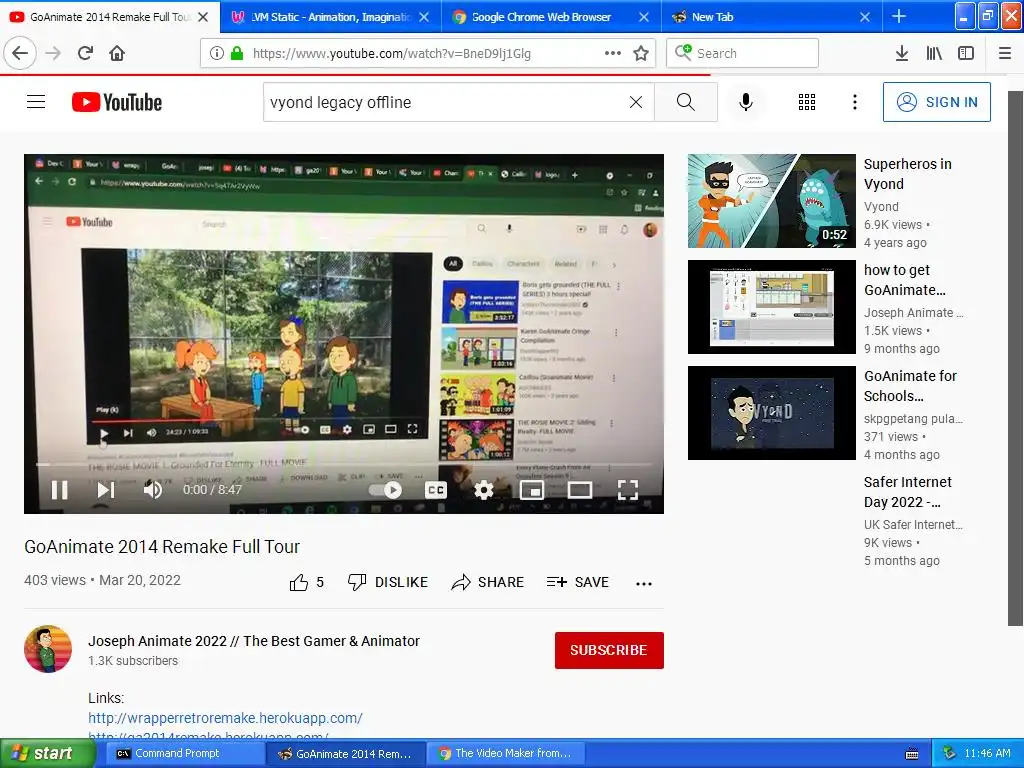
Task: Open the browser home page
Action: coord(117,53)
